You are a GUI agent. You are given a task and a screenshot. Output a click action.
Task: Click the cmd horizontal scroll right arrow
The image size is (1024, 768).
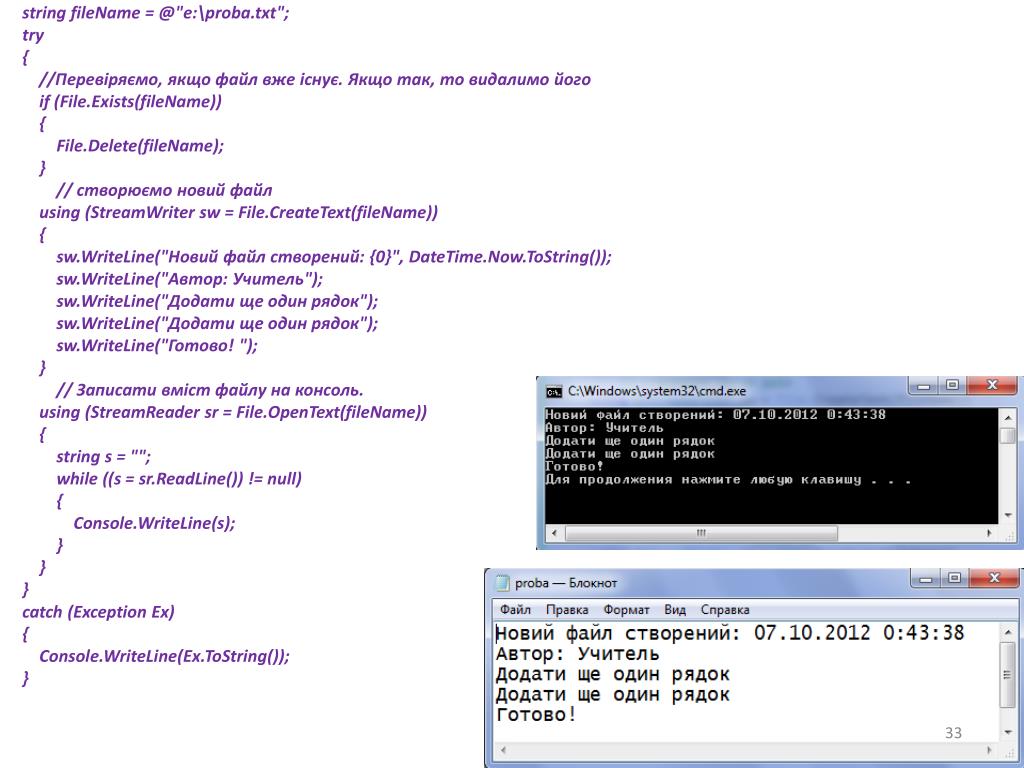coord(989,533)
